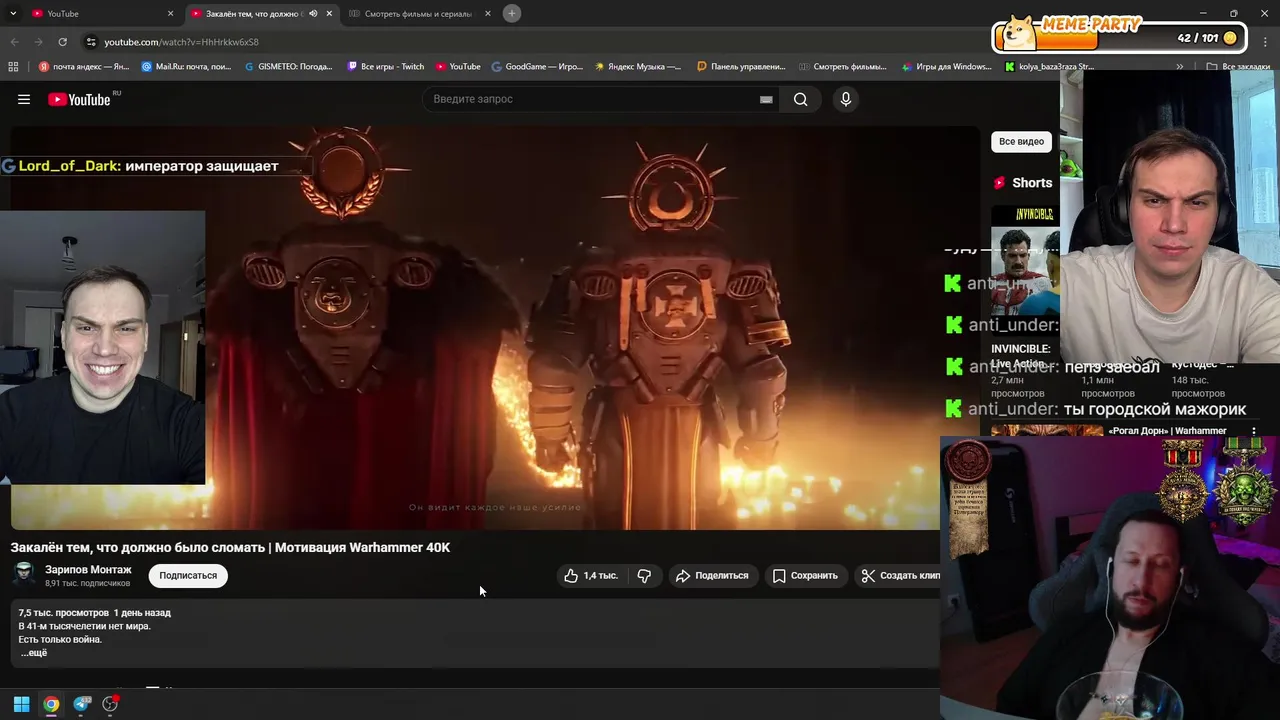The height and width of the screenshot is (720, 1280).
Task: Go to the YouTube home logo
Action: (79, 99)
